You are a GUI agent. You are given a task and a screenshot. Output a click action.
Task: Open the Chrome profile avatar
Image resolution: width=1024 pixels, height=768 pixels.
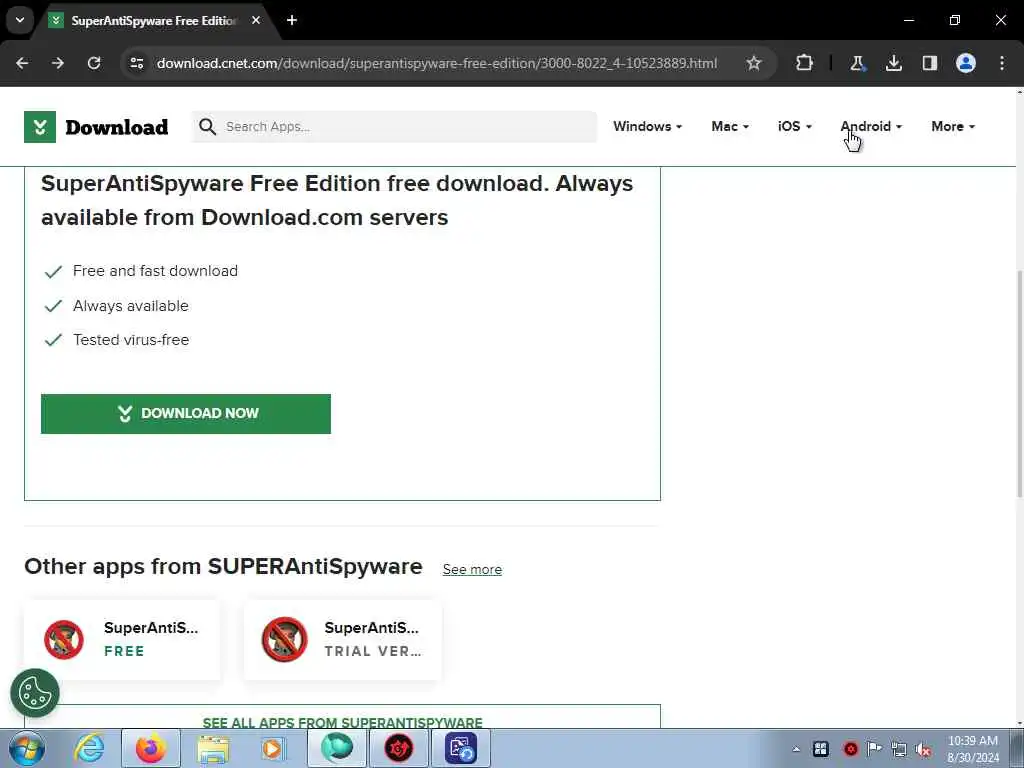(965, 63)
